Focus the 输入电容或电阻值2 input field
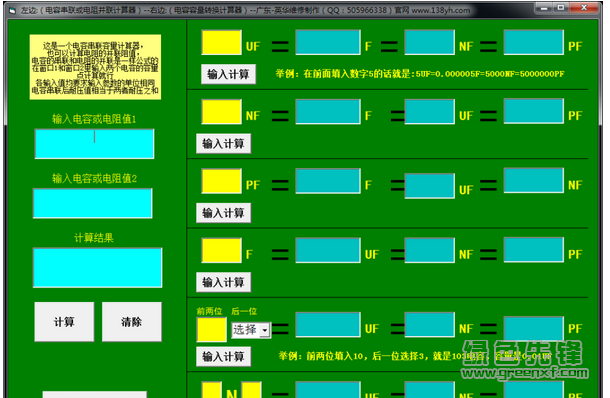 coord(93,203)
